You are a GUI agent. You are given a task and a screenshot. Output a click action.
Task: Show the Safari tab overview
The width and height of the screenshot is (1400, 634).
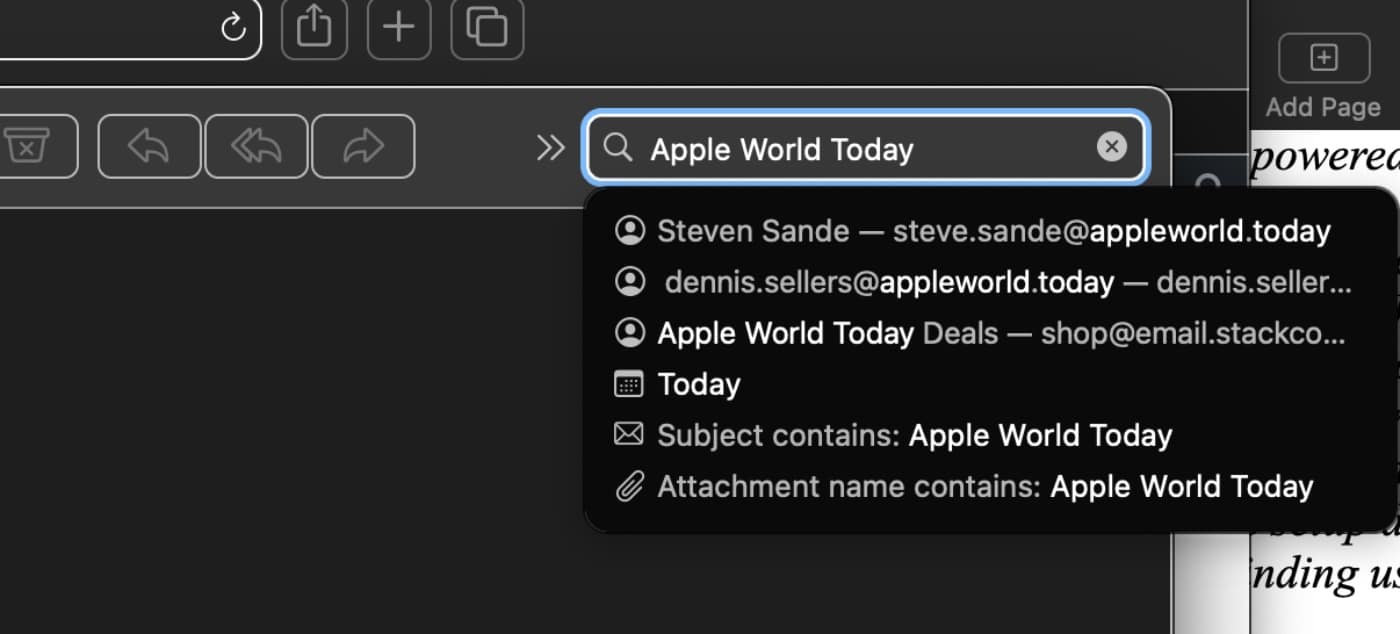pyautogui.click(x=487, y=27)
